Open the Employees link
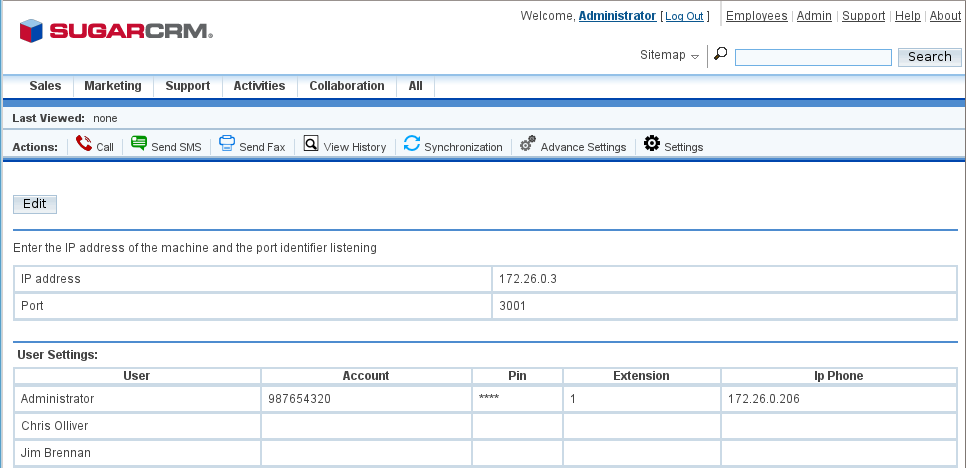Screen dimensions: 966x468 (x=756, y=16)
